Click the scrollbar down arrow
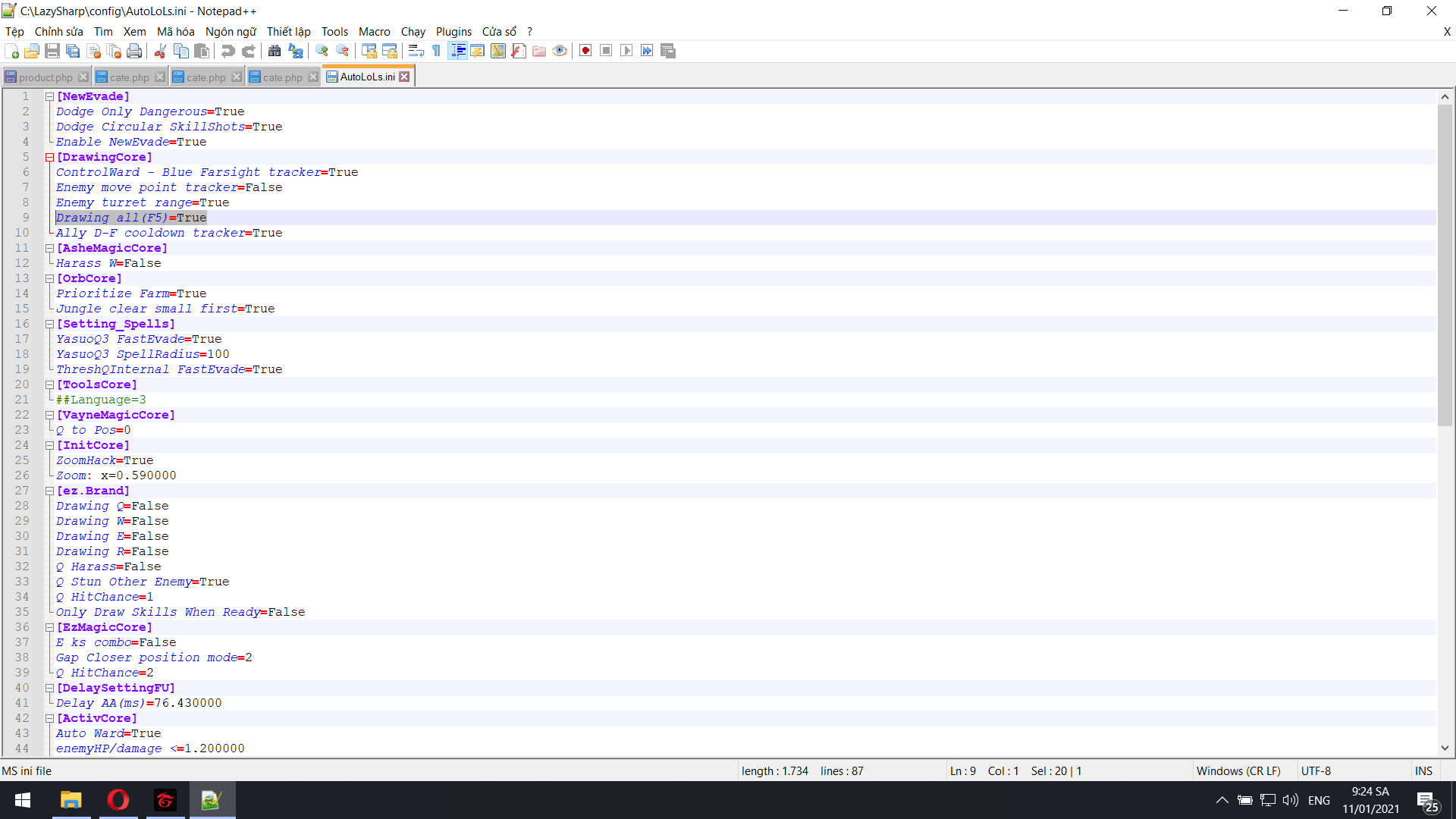Viewport: 1456px width, 819px height. click(x=1445, y=748)
